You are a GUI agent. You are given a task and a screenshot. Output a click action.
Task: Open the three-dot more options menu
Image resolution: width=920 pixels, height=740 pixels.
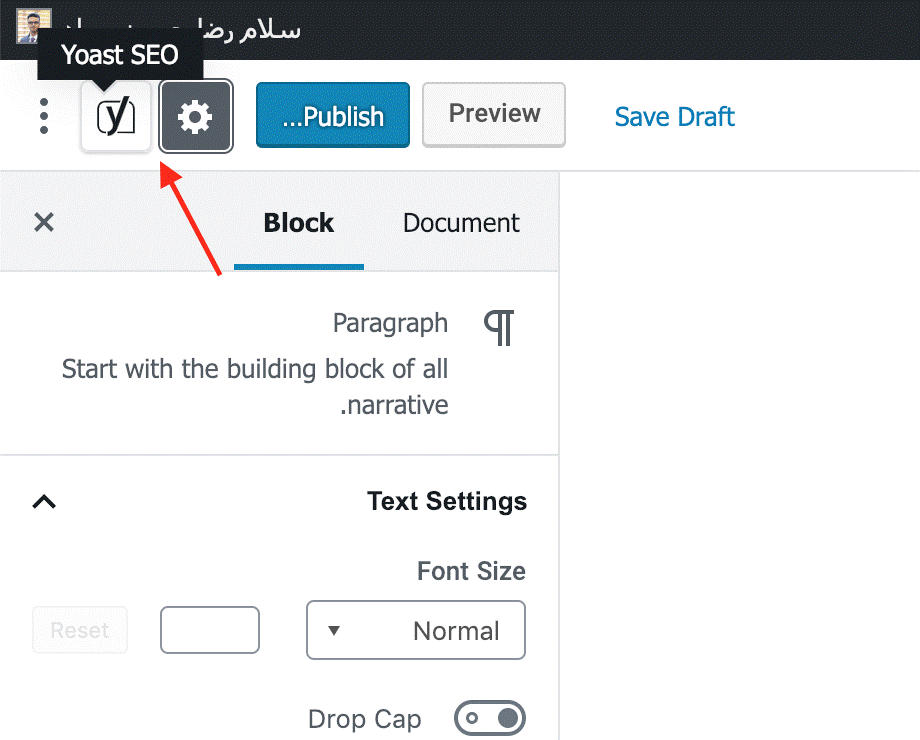43,117
